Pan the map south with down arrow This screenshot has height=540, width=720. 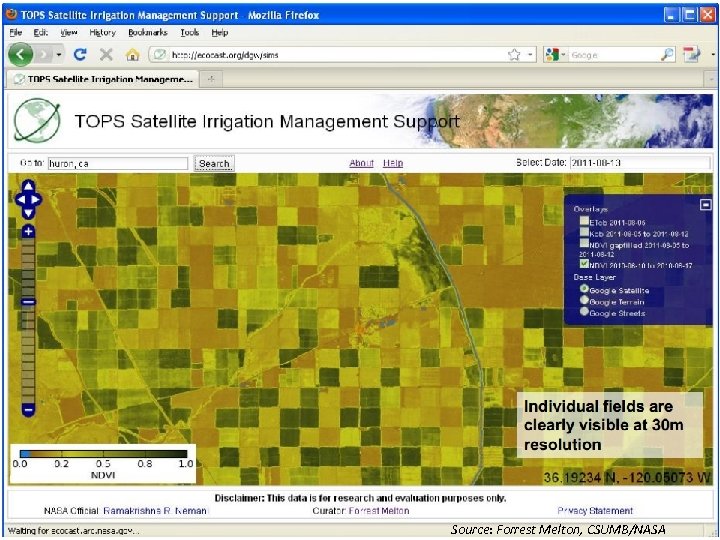pos(28,213)
